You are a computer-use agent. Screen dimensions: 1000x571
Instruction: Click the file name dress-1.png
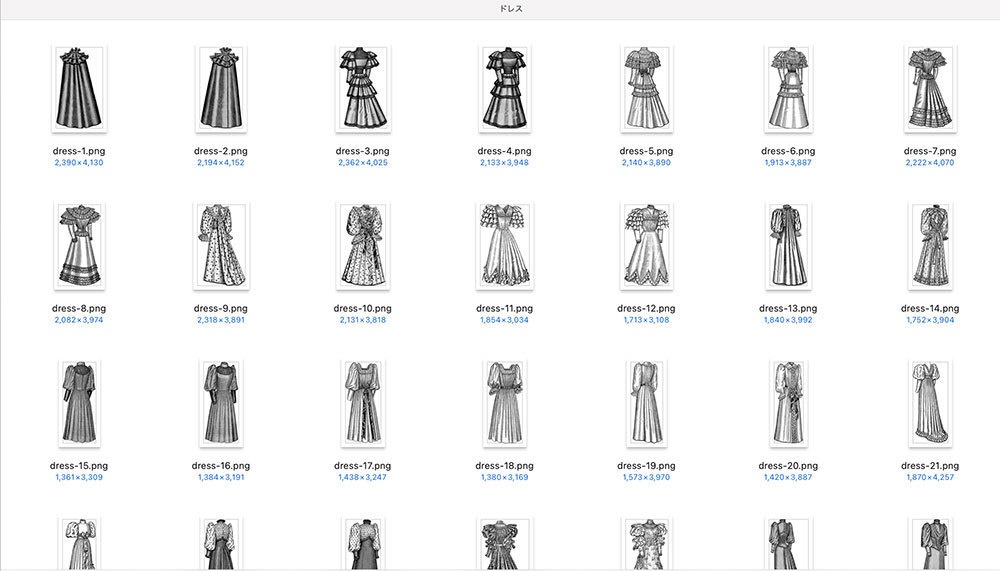point(79,151)
